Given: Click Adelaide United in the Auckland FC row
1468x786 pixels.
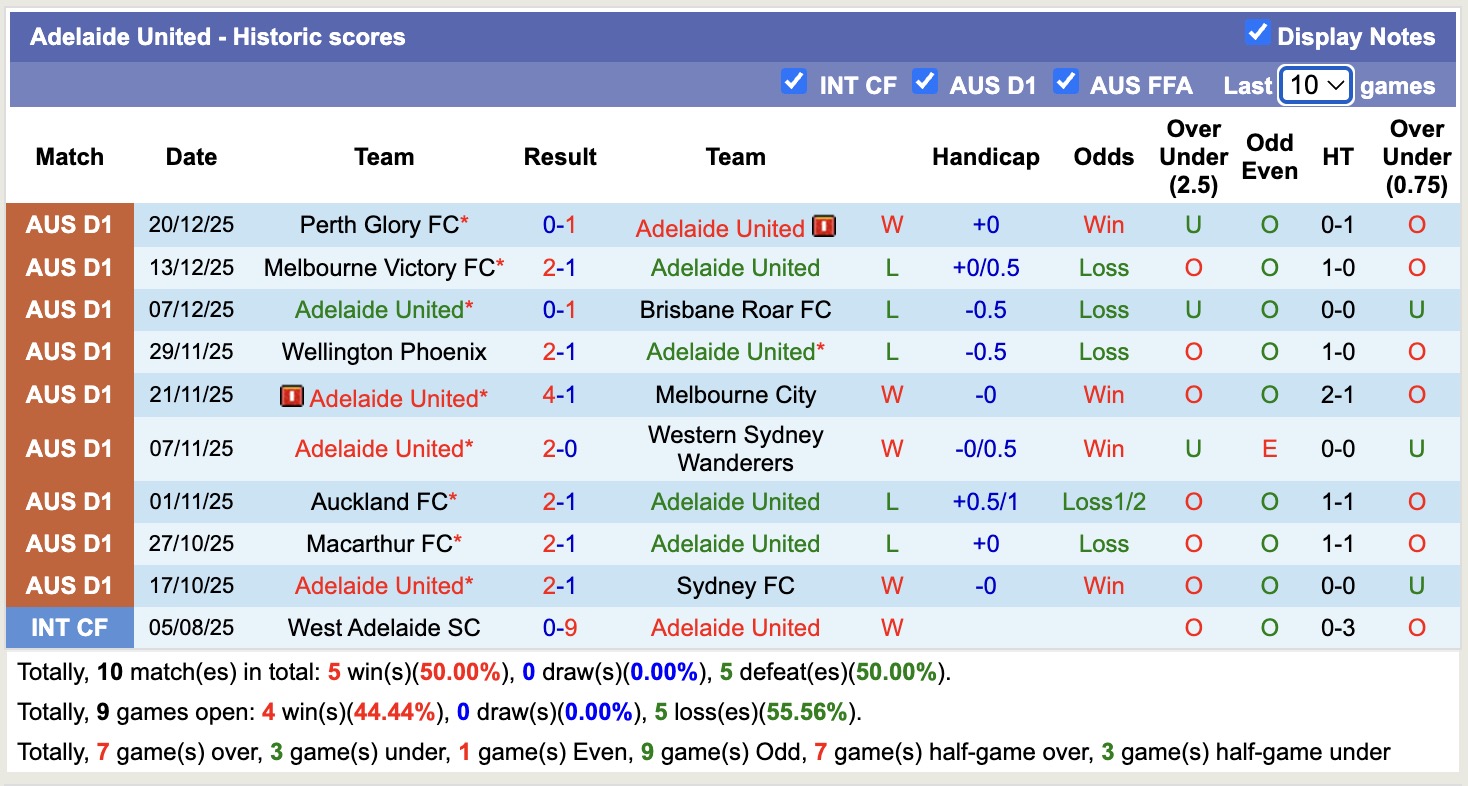Looking at the screenshot, I should click(x=735, y=501).
